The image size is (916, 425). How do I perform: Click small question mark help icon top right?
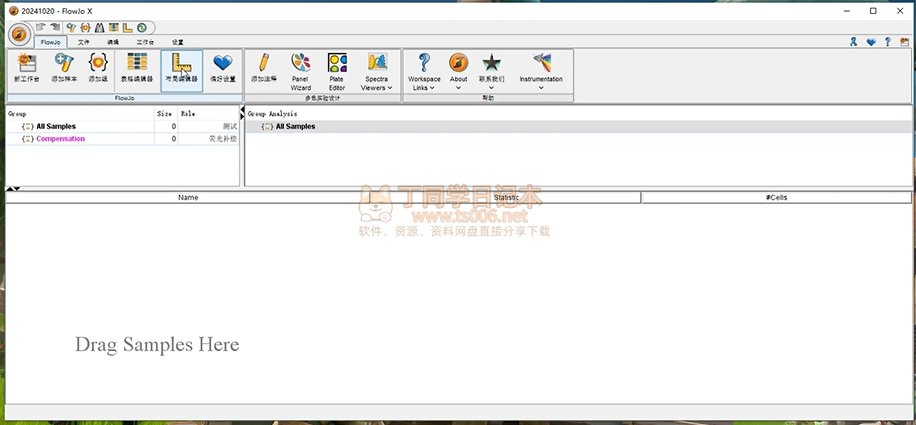click(x=887, y=41)
